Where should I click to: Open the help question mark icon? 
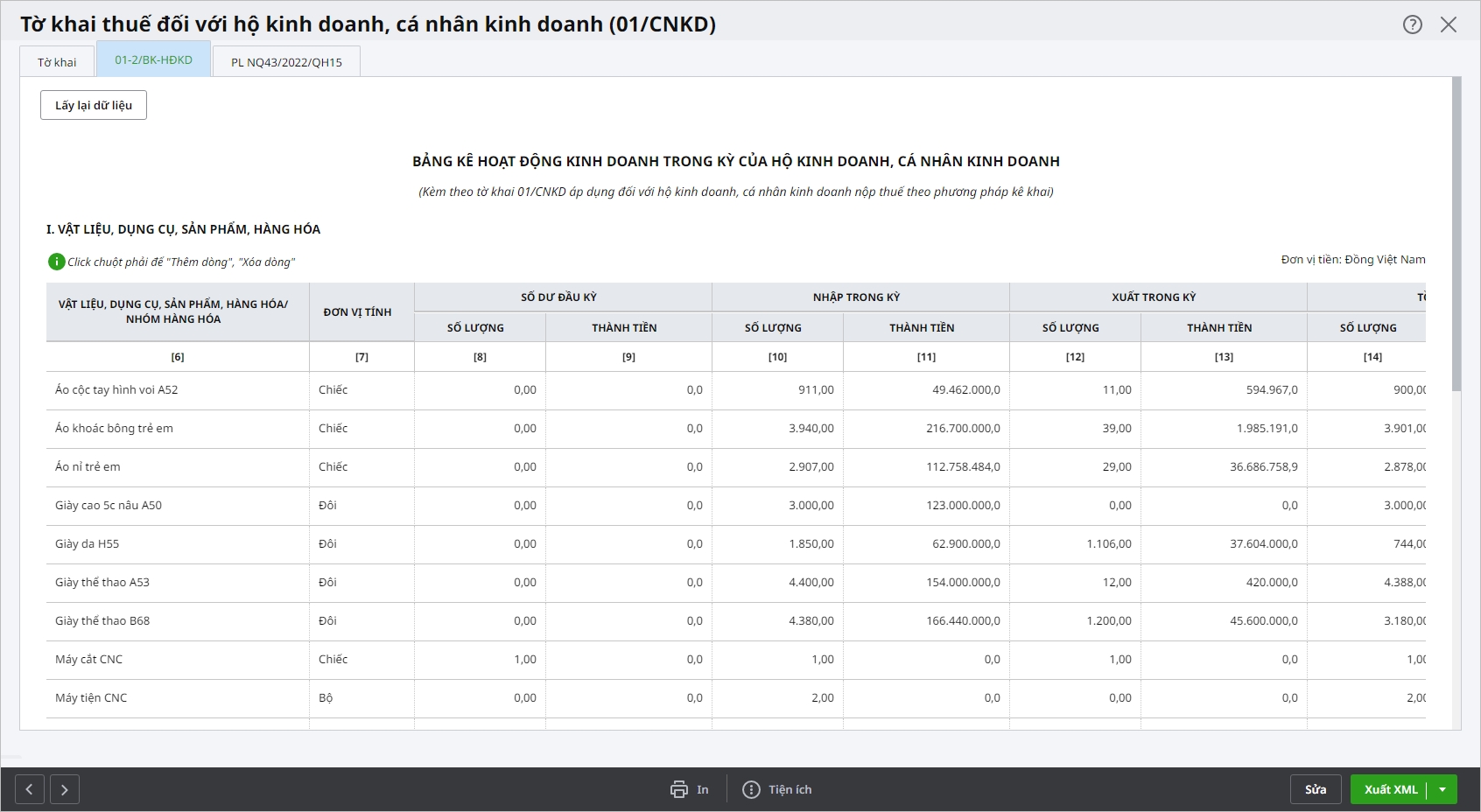click(x=1412, y=24)
